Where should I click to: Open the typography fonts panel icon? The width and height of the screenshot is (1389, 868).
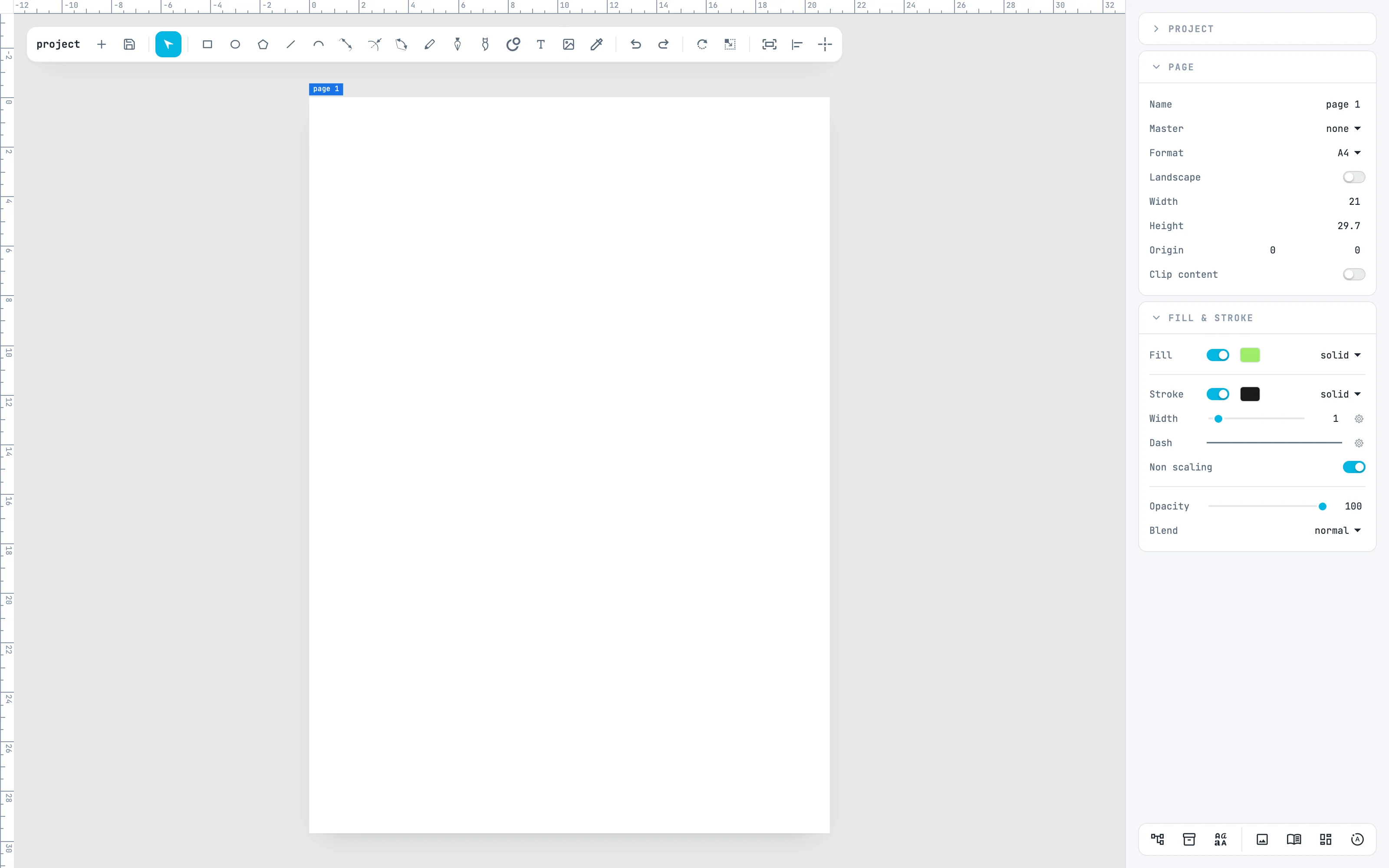click(x=1221, y=839)
